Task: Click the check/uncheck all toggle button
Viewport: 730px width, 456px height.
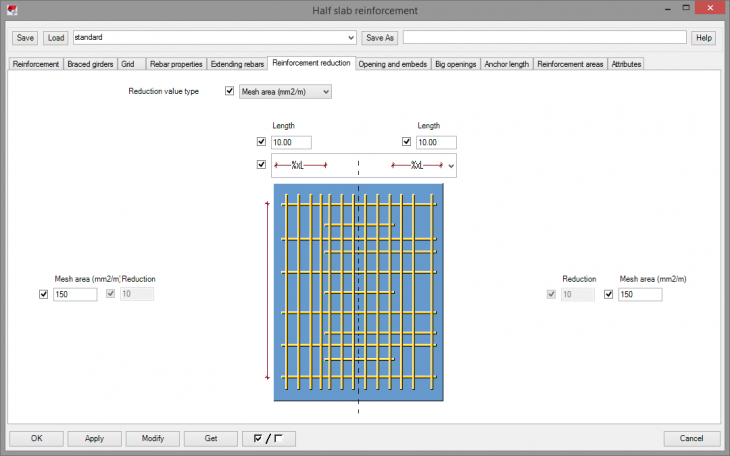Action: tap(269, 438)
